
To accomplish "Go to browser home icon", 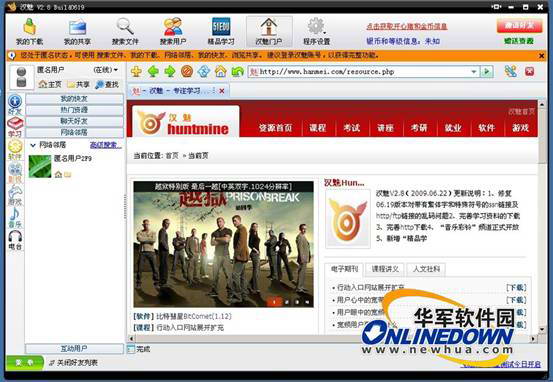I will coord(221,72).
